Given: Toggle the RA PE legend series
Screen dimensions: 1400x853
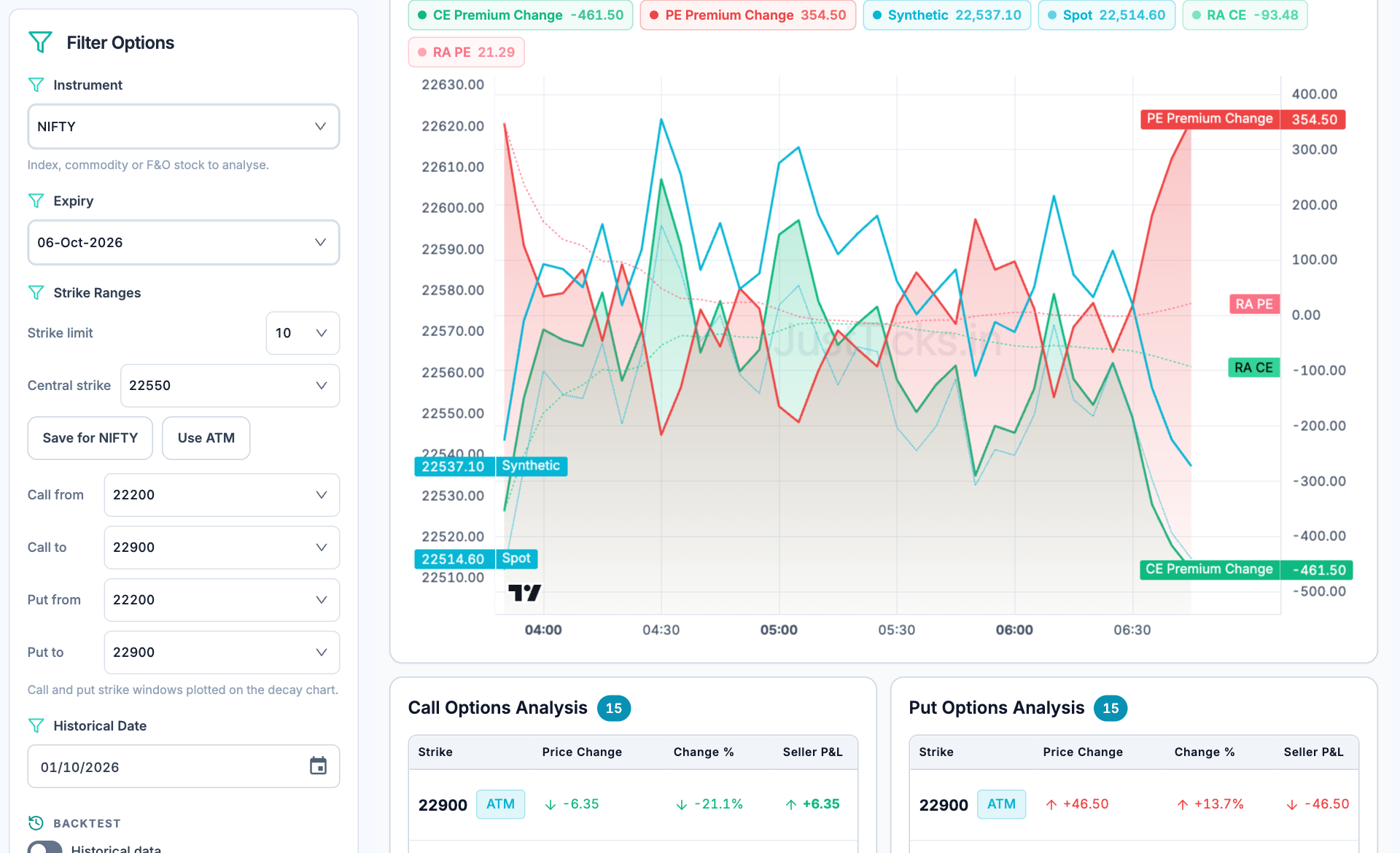Looking at the screenshot, I should [467, 52].
